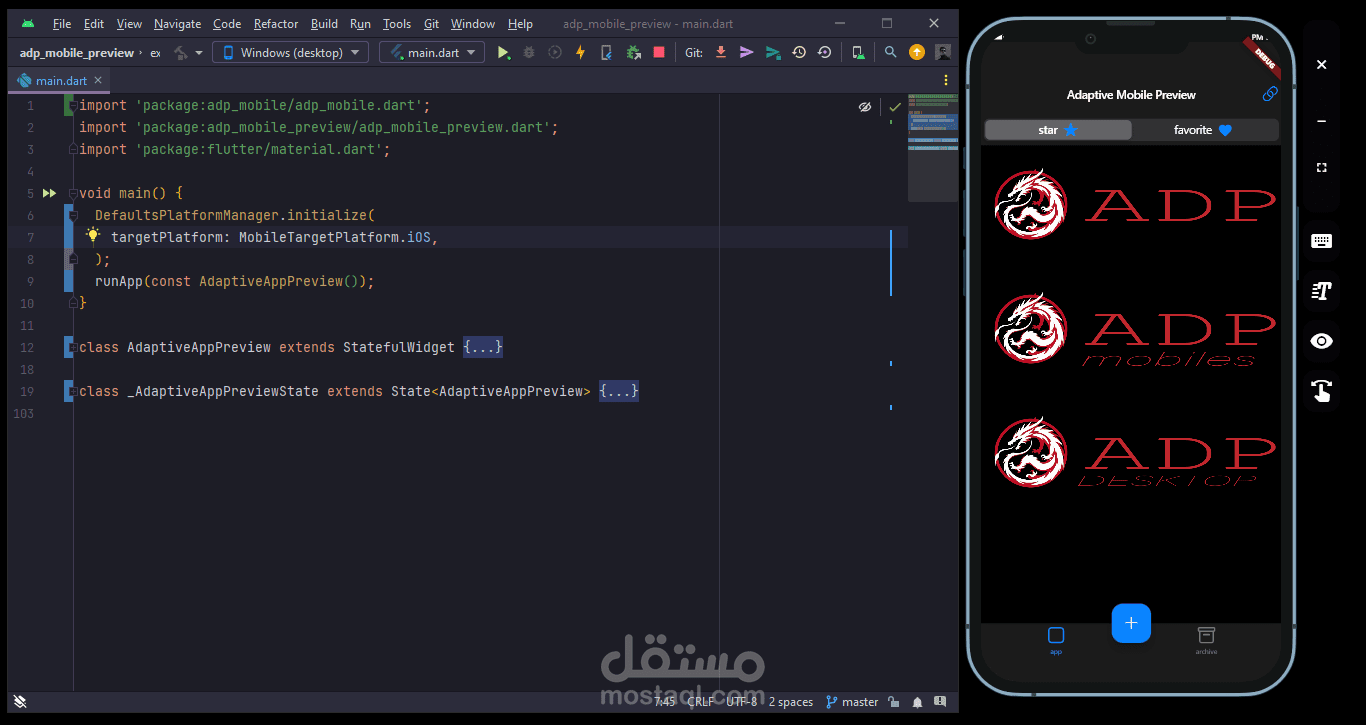Click the Git update project arrow
This screenshot has height=725, width=1366.
point(720,52)
